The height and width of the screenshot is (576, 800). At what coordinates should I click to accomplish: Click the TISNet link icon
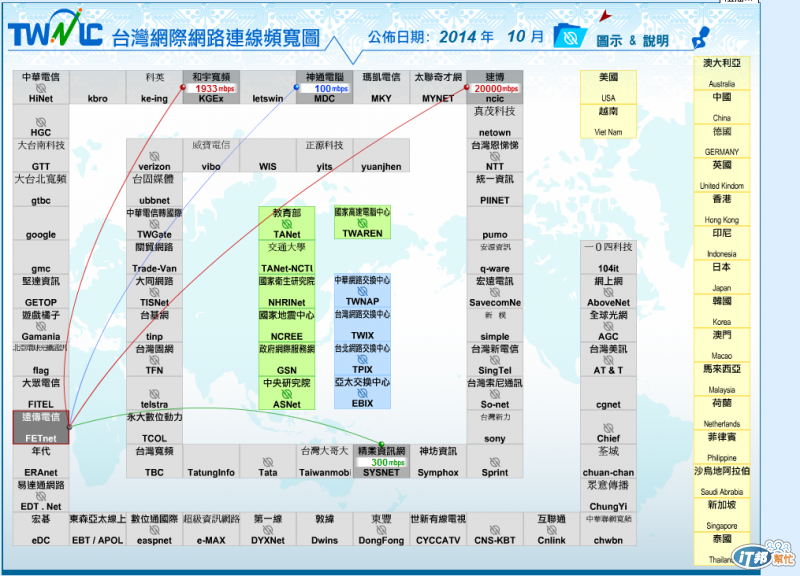pyautogui.click(x=154, y=292)
